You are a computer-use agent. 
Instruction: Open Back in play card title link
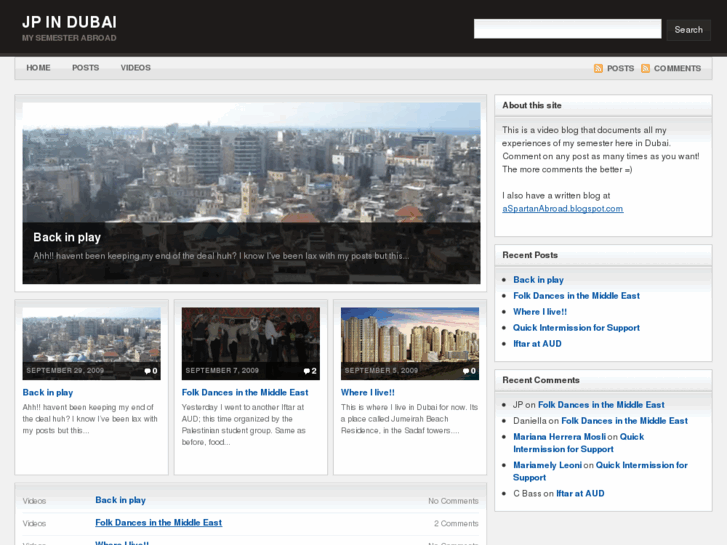[48, 392]
